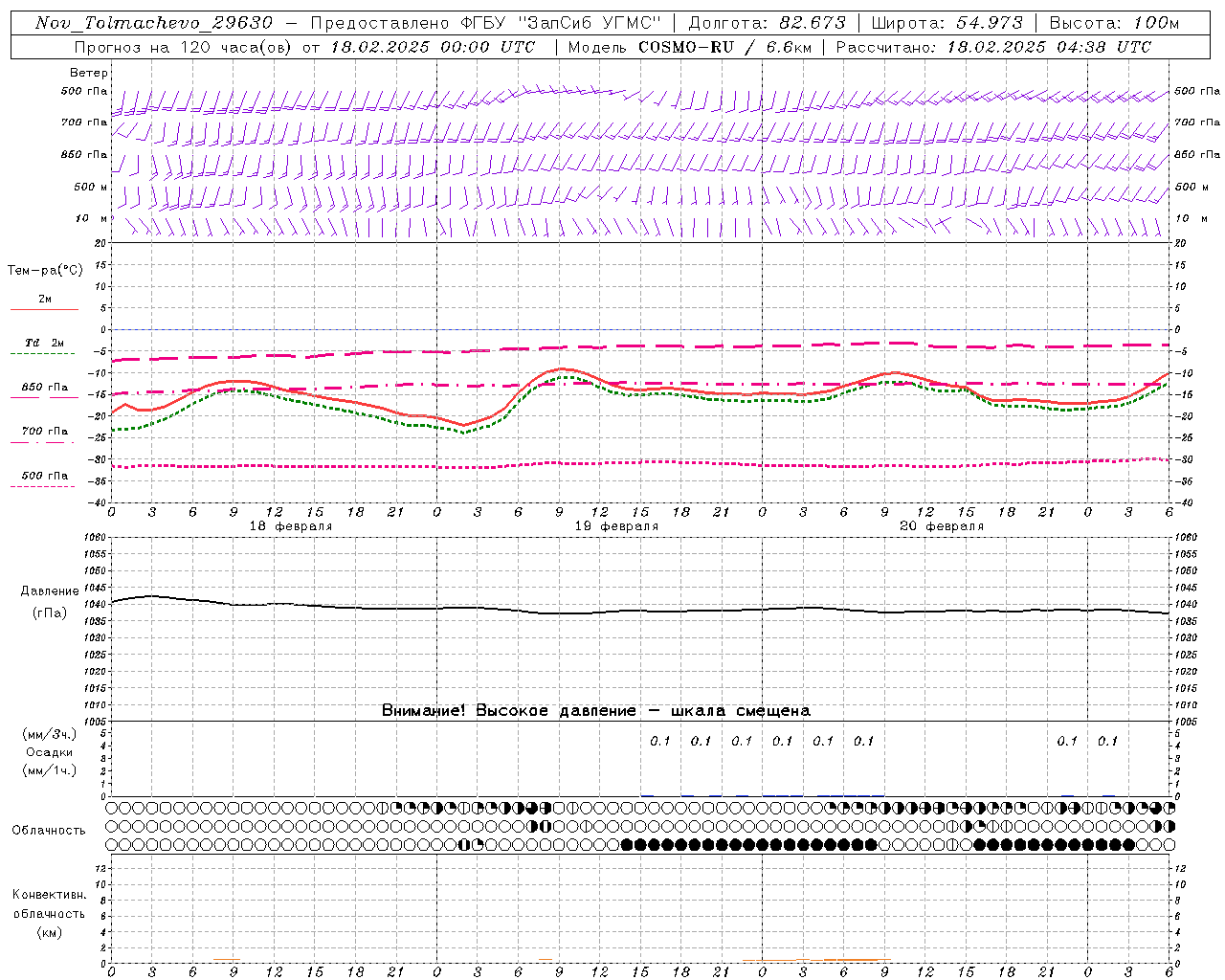This screenshot has width=1225, height=980.
Task: Click the orange convective cloud bar on 18 февраля
Action: point(227,960)
